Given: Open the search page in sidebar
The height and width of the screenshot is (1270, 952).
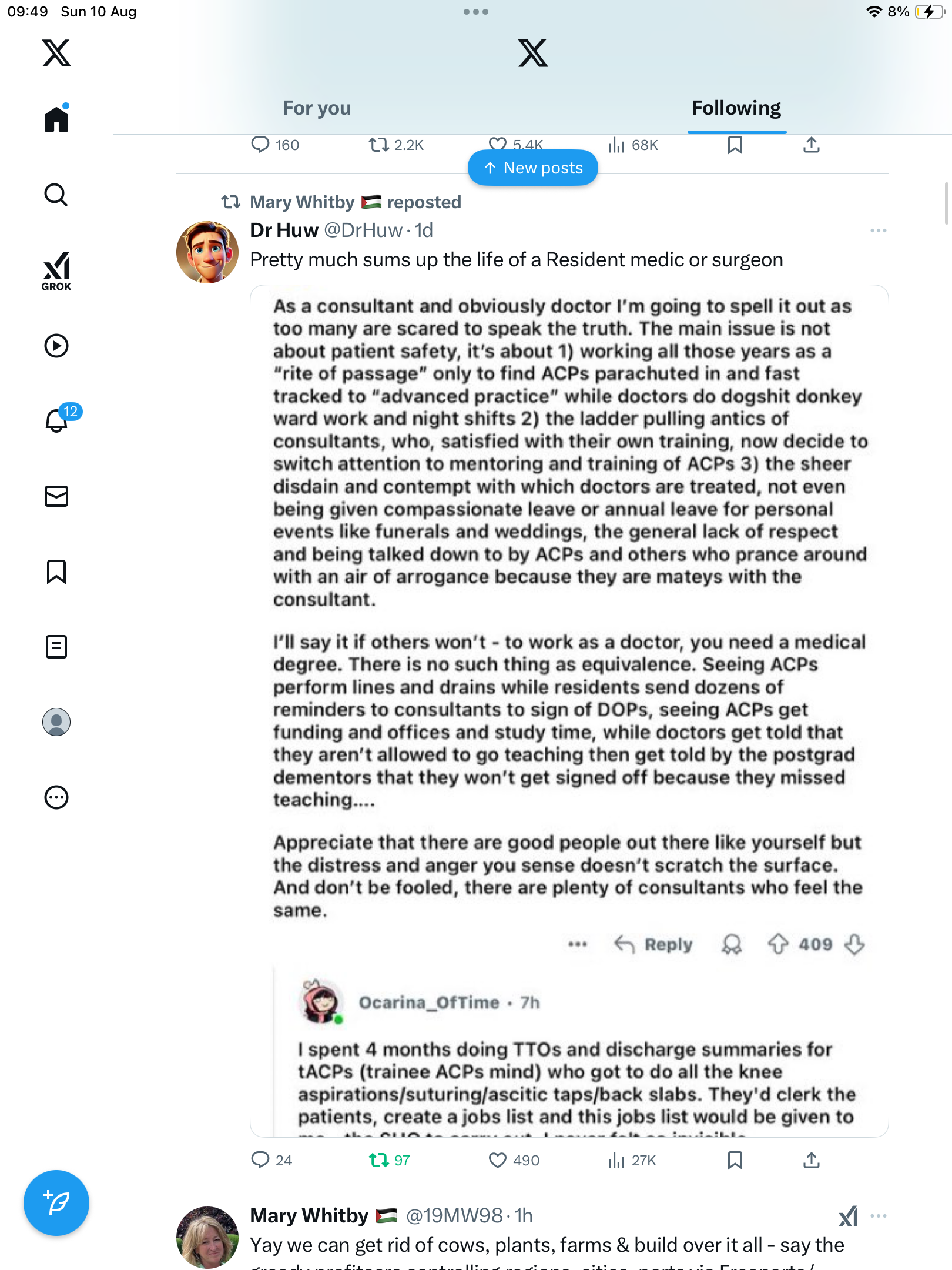Looking at the screenshot, I should 56,195.
